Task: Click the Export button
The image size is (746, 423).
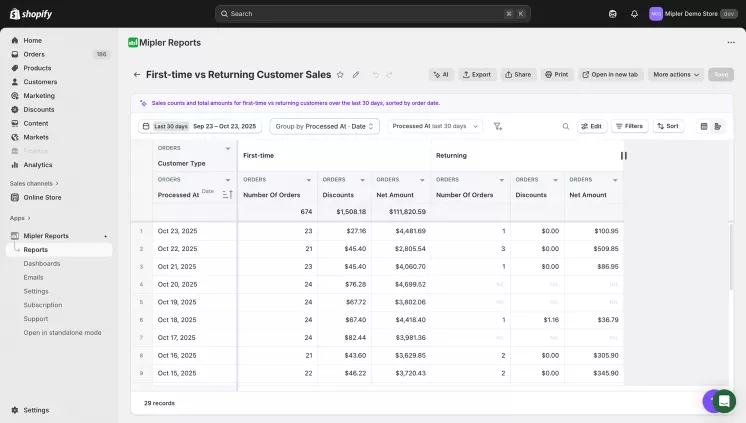Action: click(x=476, y=75)
